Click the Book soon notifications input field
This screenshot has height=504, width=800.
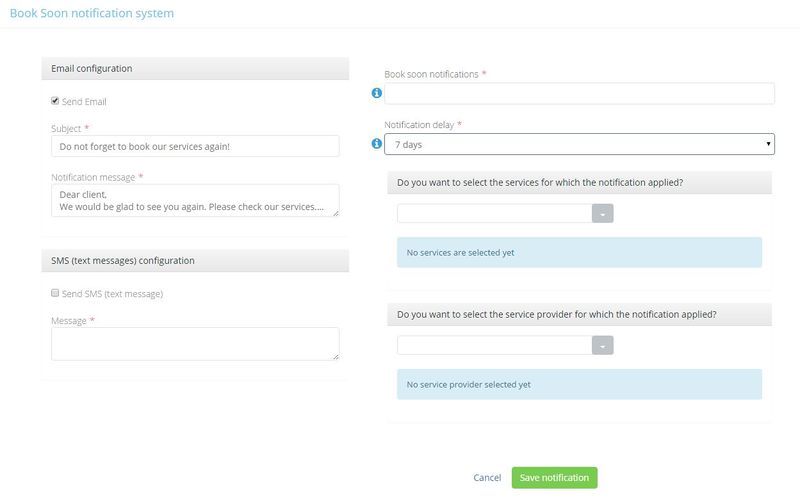tap(579, 93)
